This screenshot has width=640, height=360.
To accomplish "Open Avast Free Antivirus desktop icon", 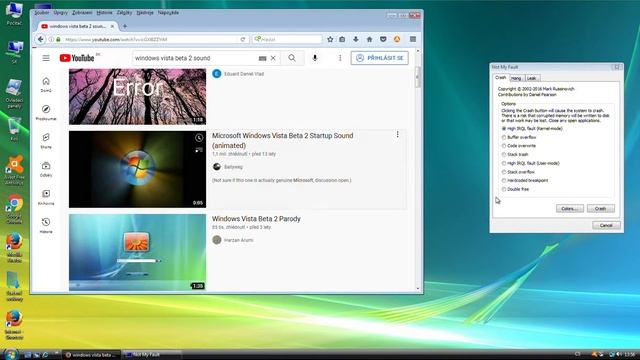I will [x=14, y=170].
